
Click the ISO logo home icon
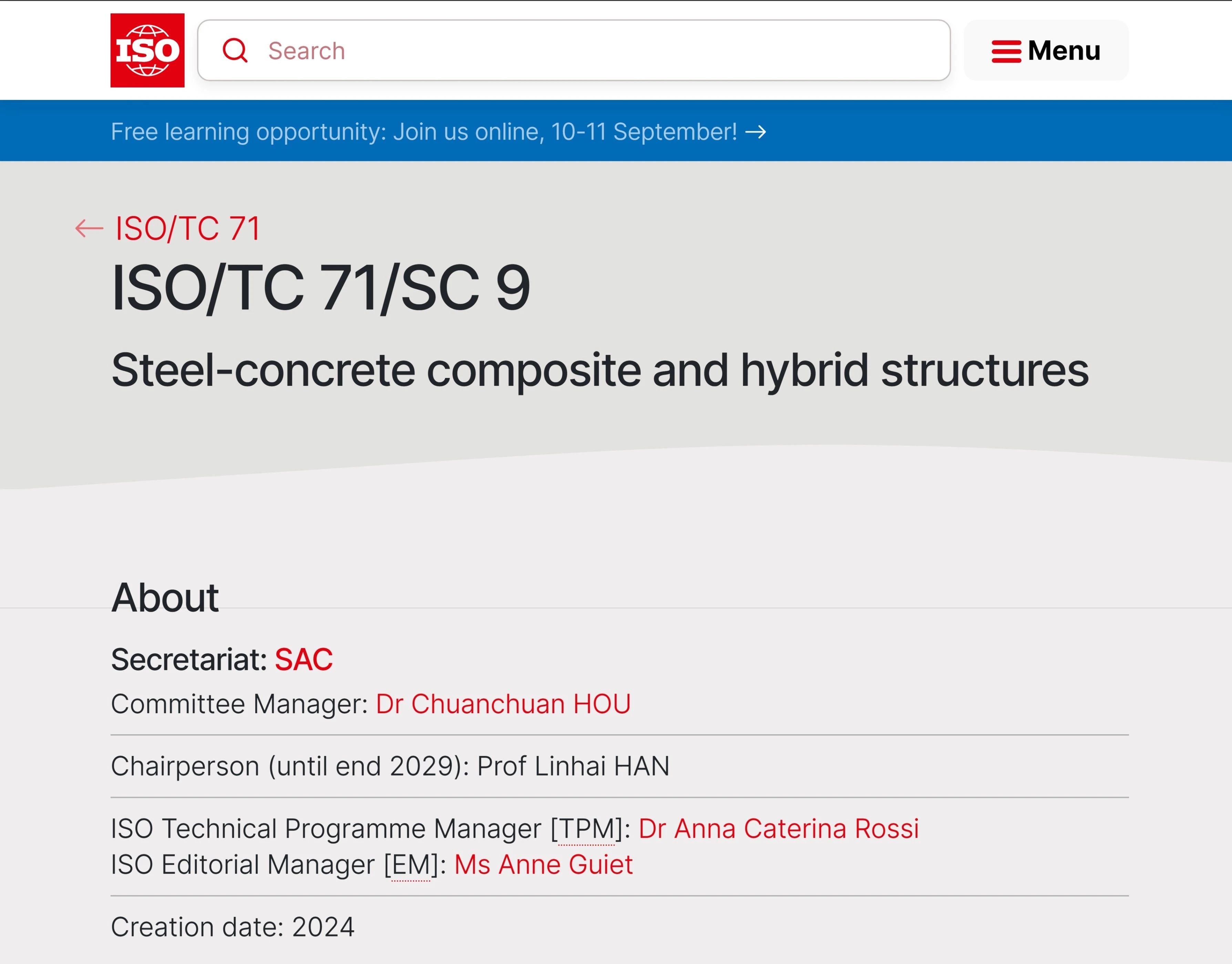click(x=147, y=50)
